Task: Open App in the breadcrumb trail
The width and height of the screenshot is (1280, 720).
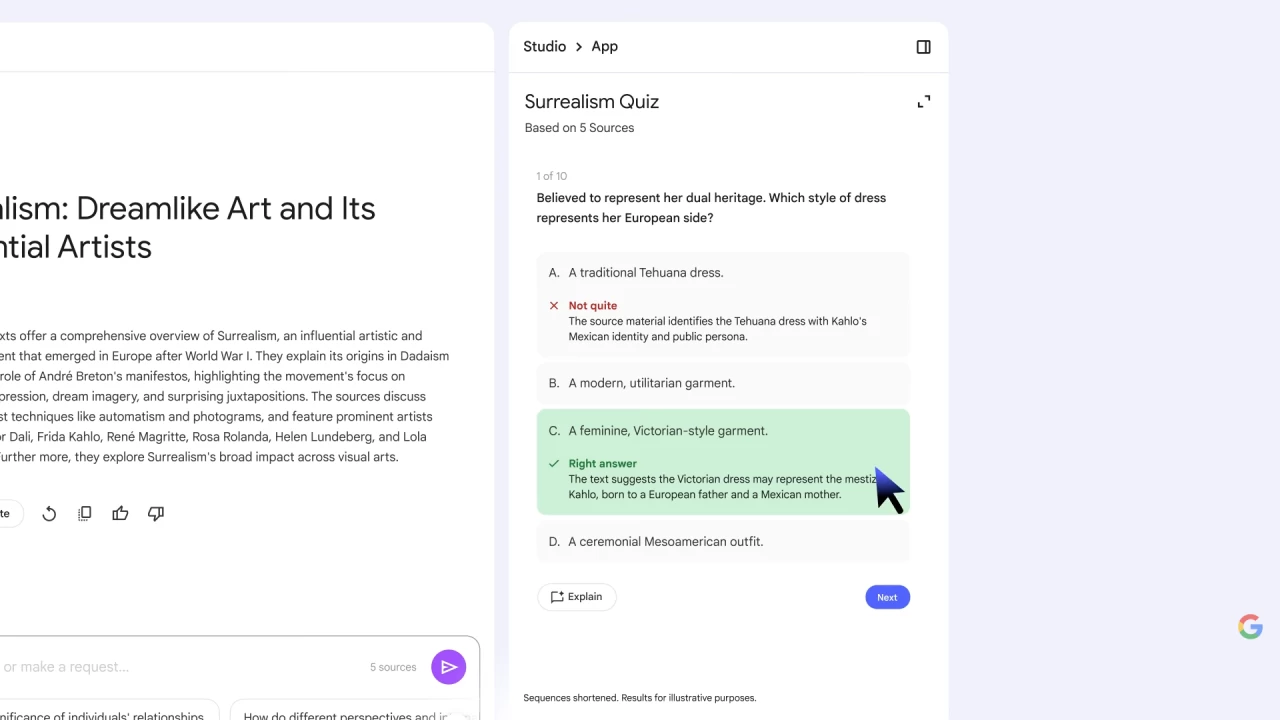Action: (x=604, y=46)
